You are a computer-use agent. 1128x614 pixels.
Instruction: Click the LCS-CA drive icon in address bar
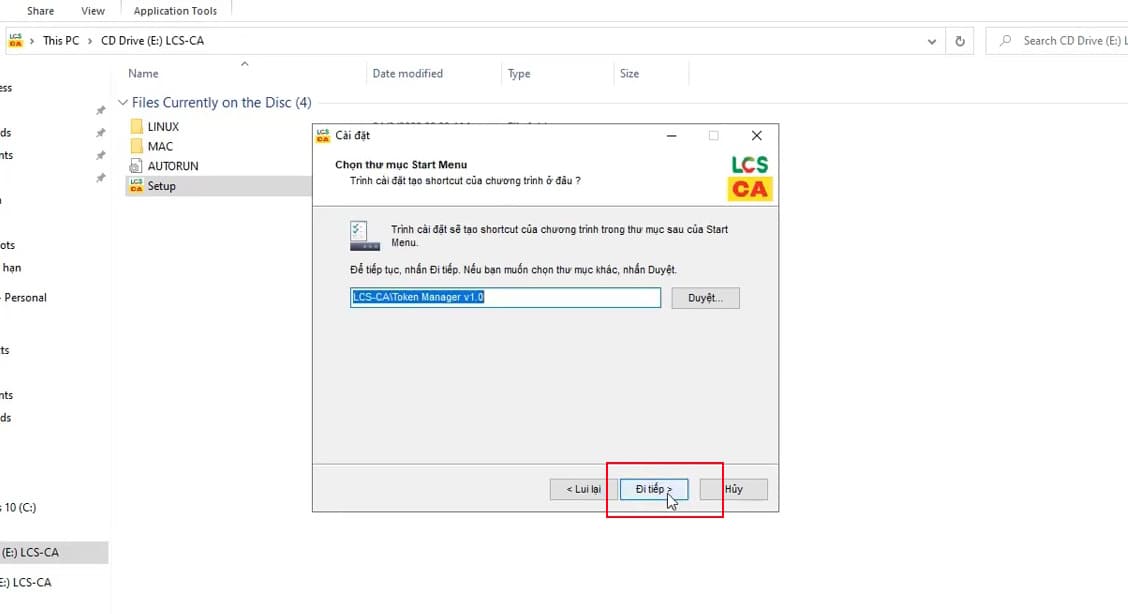point(16,41)
